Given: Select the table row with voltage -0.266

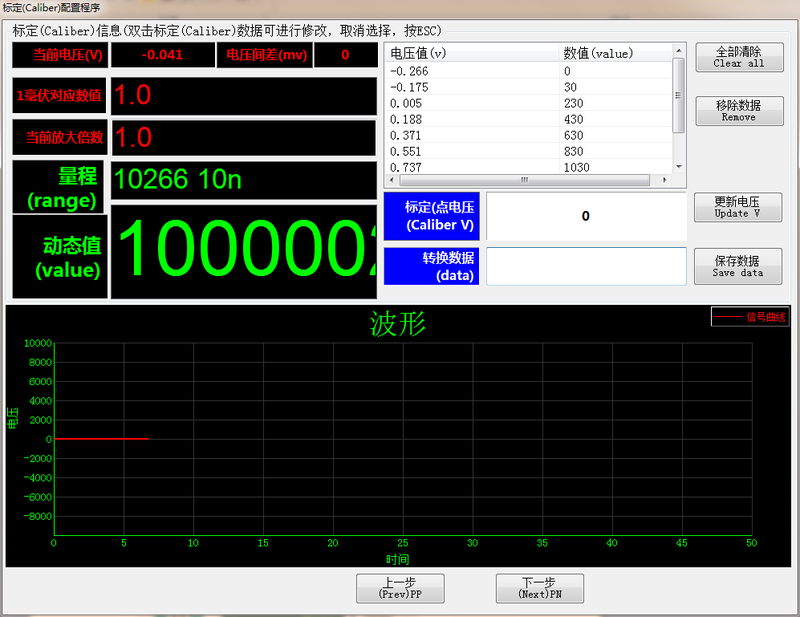Looking at the screenshot, I should (x=470, y=71).
